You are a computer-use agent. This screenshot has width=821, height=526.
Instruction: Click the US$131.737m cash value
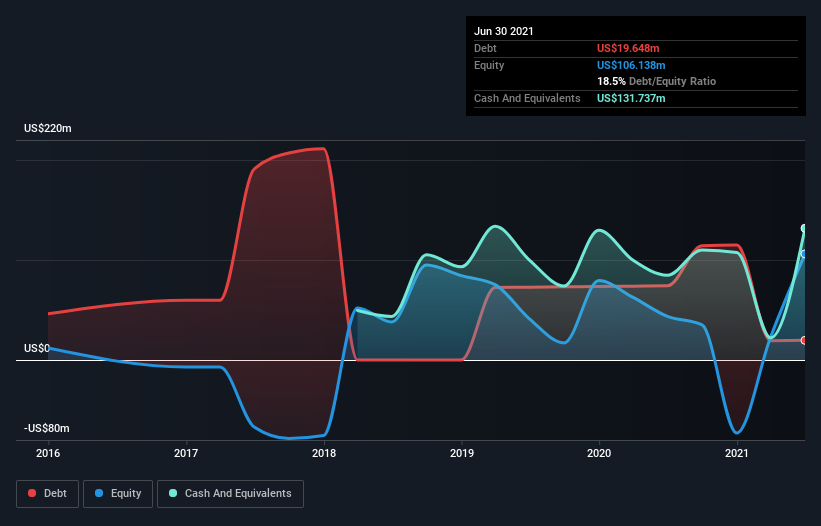pos(631,98)
